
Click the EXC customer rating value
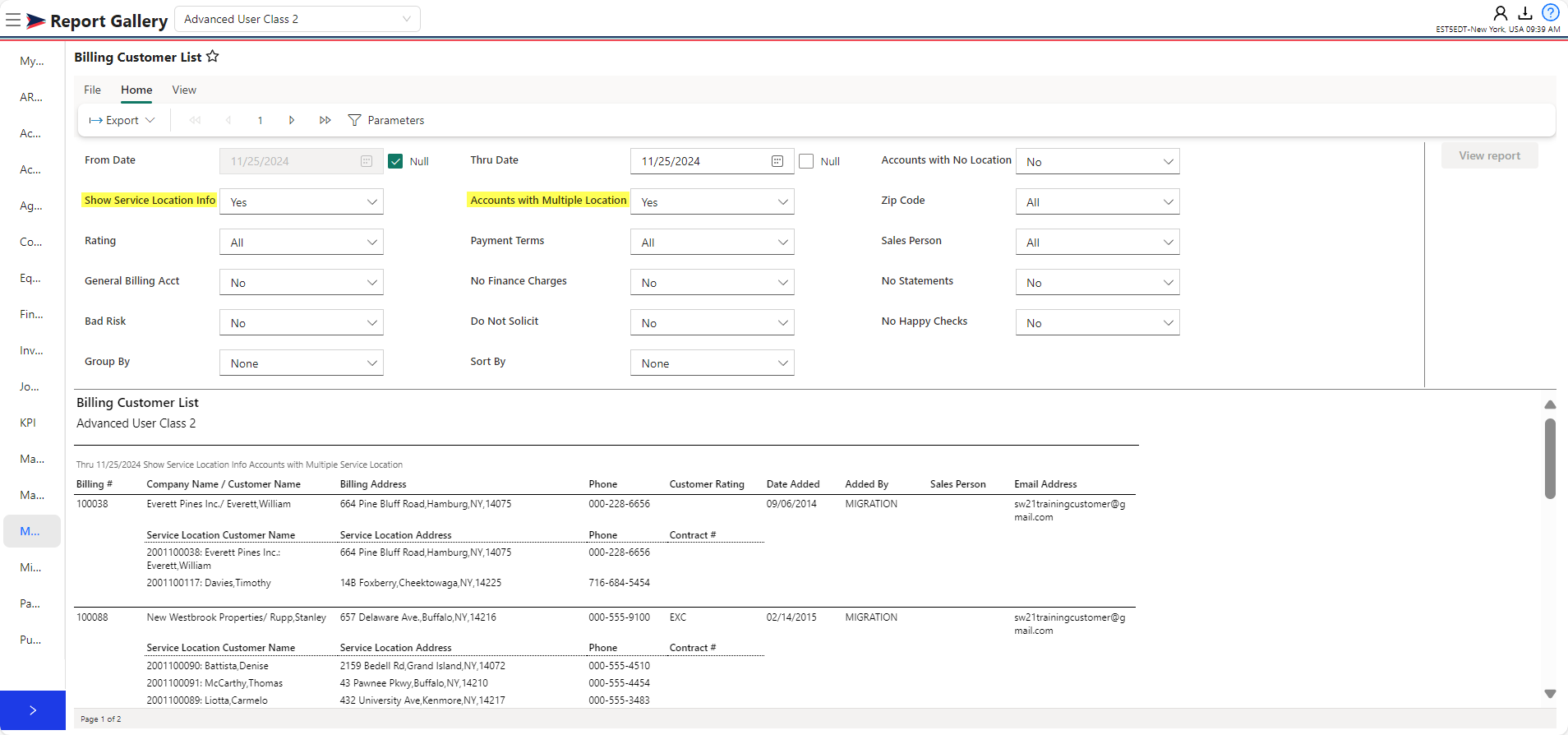[x=678, y=617]
